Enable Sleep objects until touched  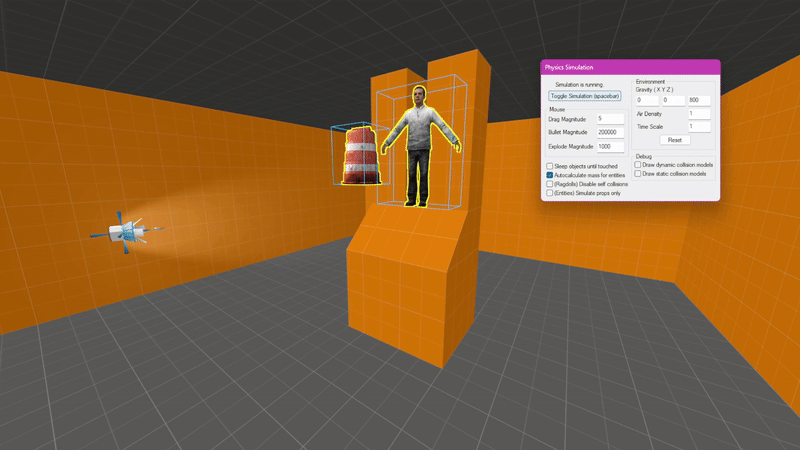tap(550, 166)
